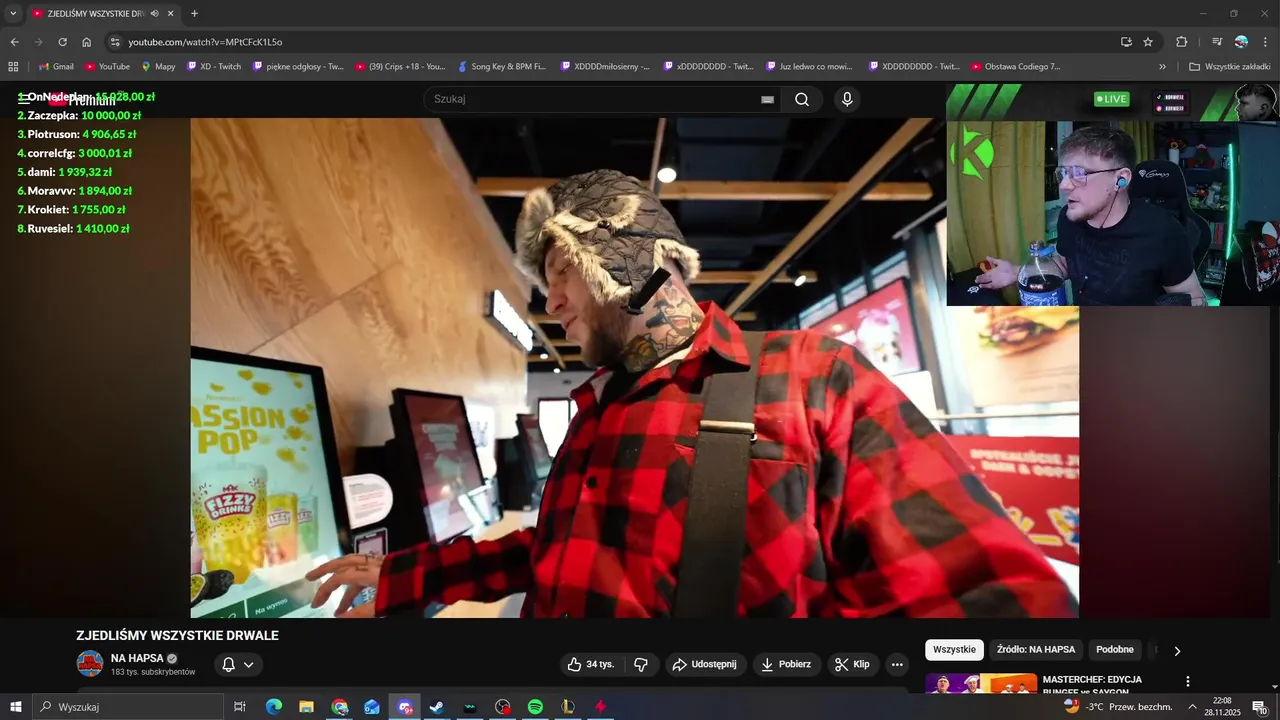Open the weather widget showing -3°C
Viewport: 1280px width, 720px height.
(1117, 707)
